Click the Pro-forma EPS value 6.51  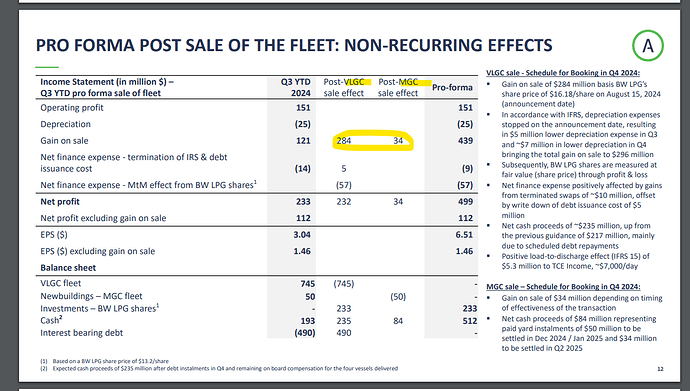(x=464, y=234)
